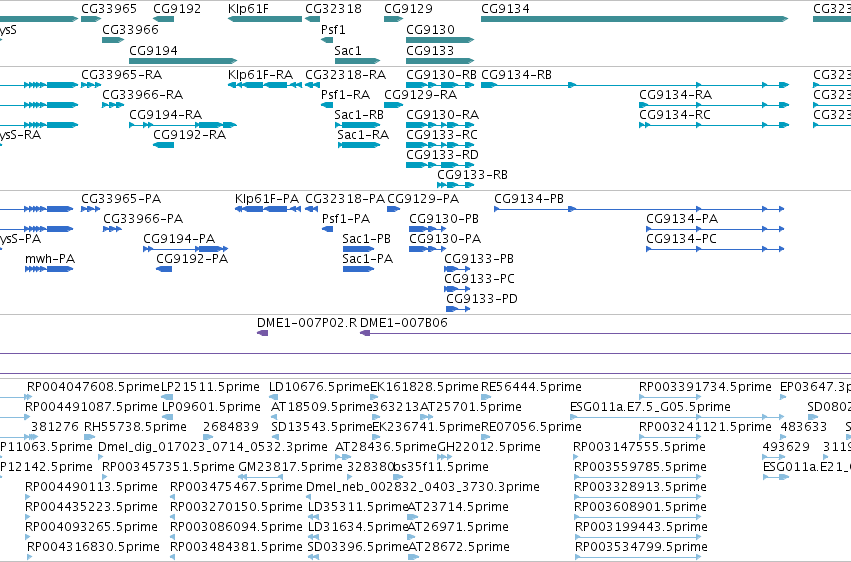851x562 pixels.
Task: Click the mwh-PA protein label
Action: (x=50, y=259)
